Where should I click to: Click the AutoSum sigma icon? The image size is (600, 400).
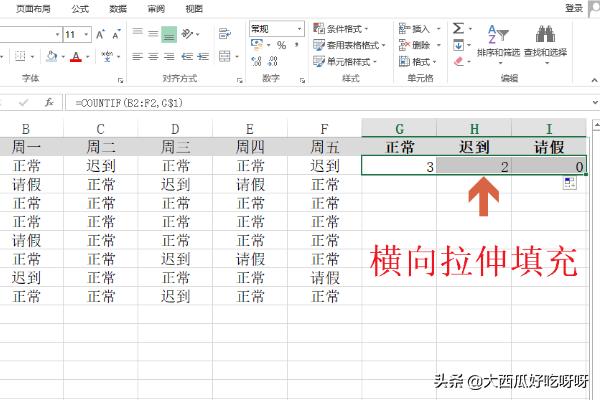459,29
